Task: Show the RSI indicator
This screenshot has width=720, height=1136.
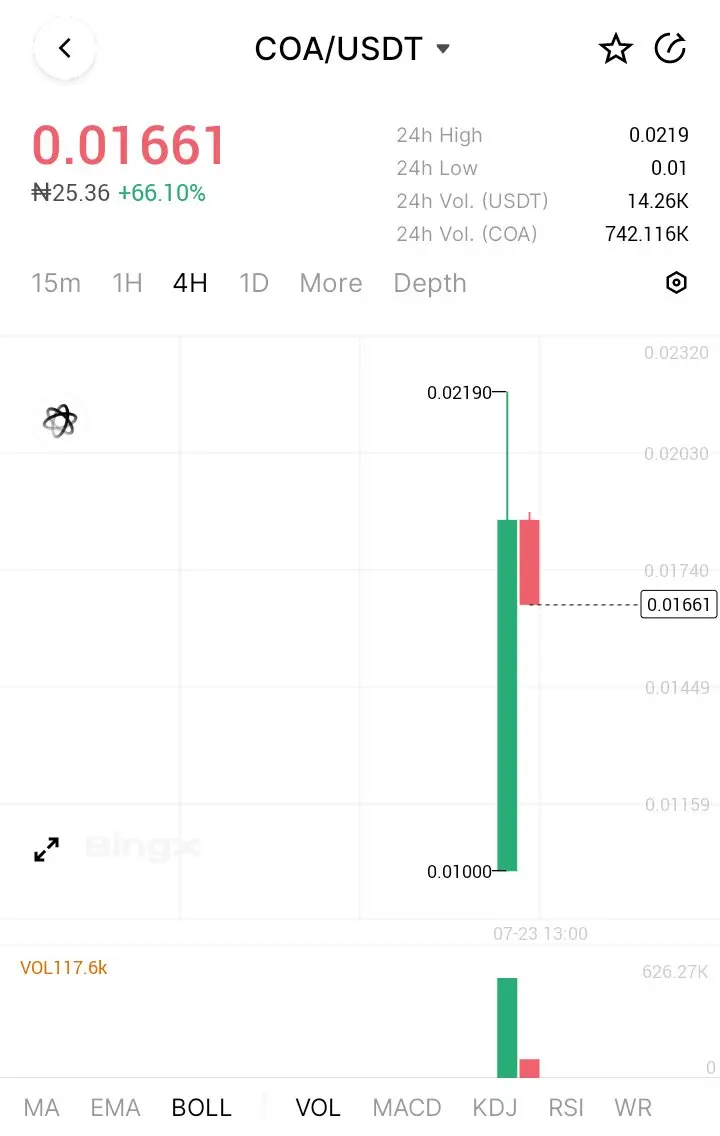Action: (566, 1107)
